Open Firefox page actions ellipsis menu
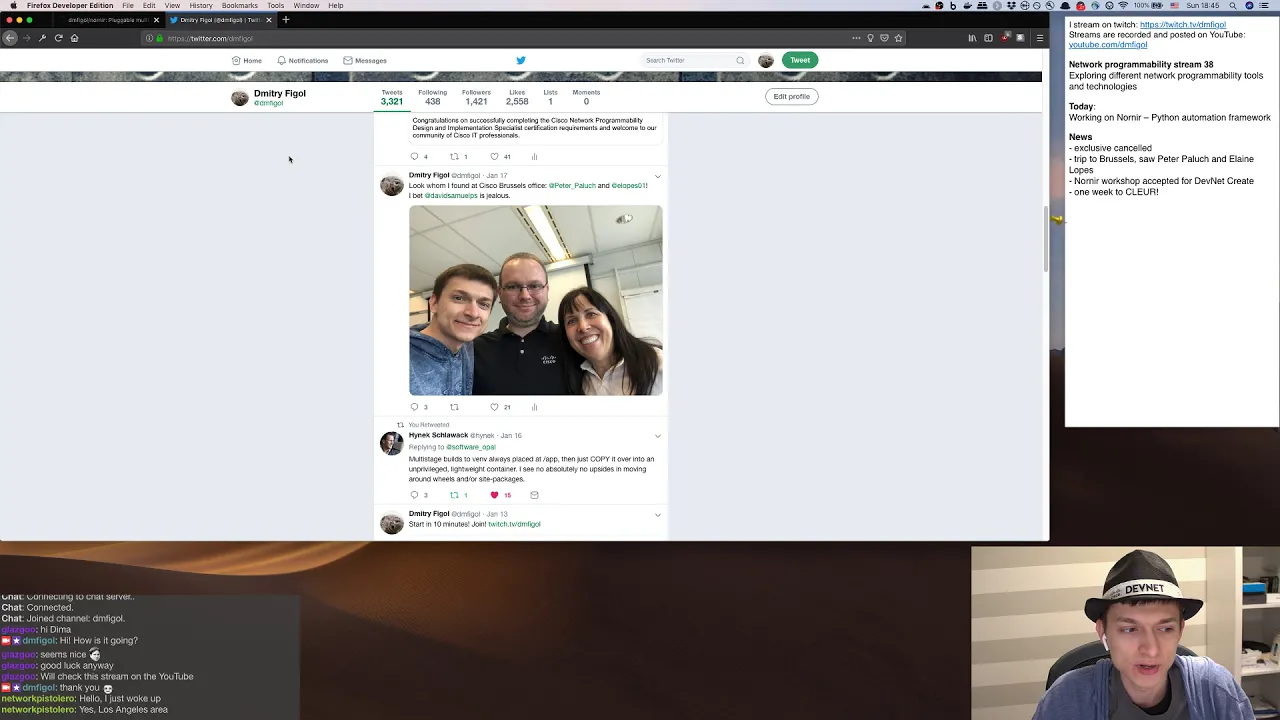The image size is (1280, 720). [x=856, y=38]
